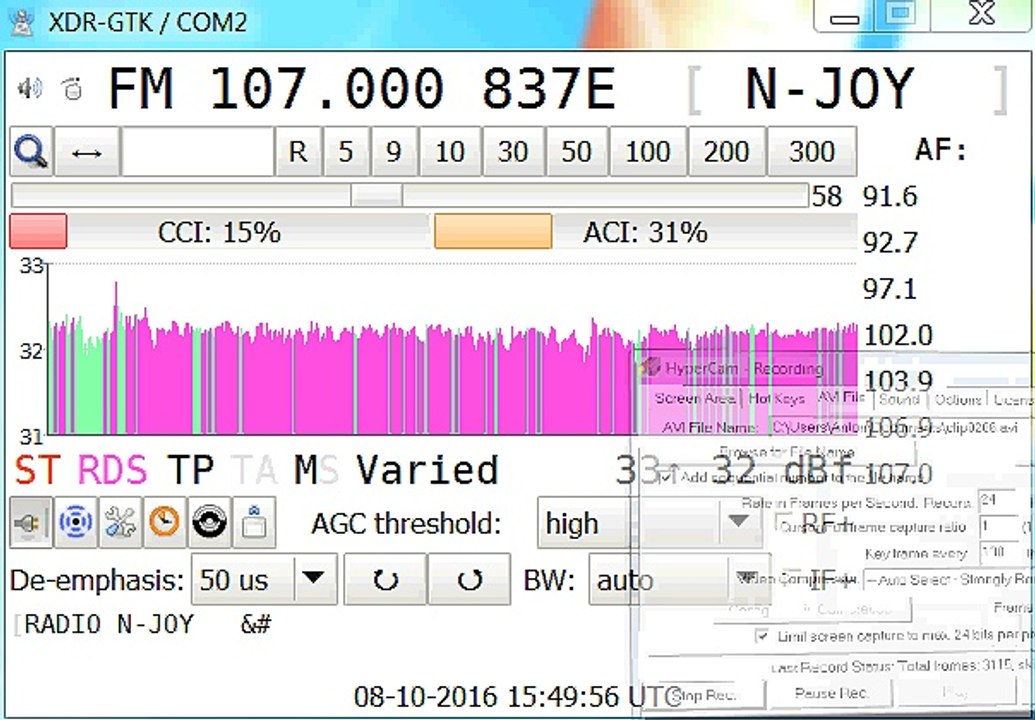Click the red CCI indicator bar
The height and width of the screenshot is (720, 1035).
click(38, 232)
